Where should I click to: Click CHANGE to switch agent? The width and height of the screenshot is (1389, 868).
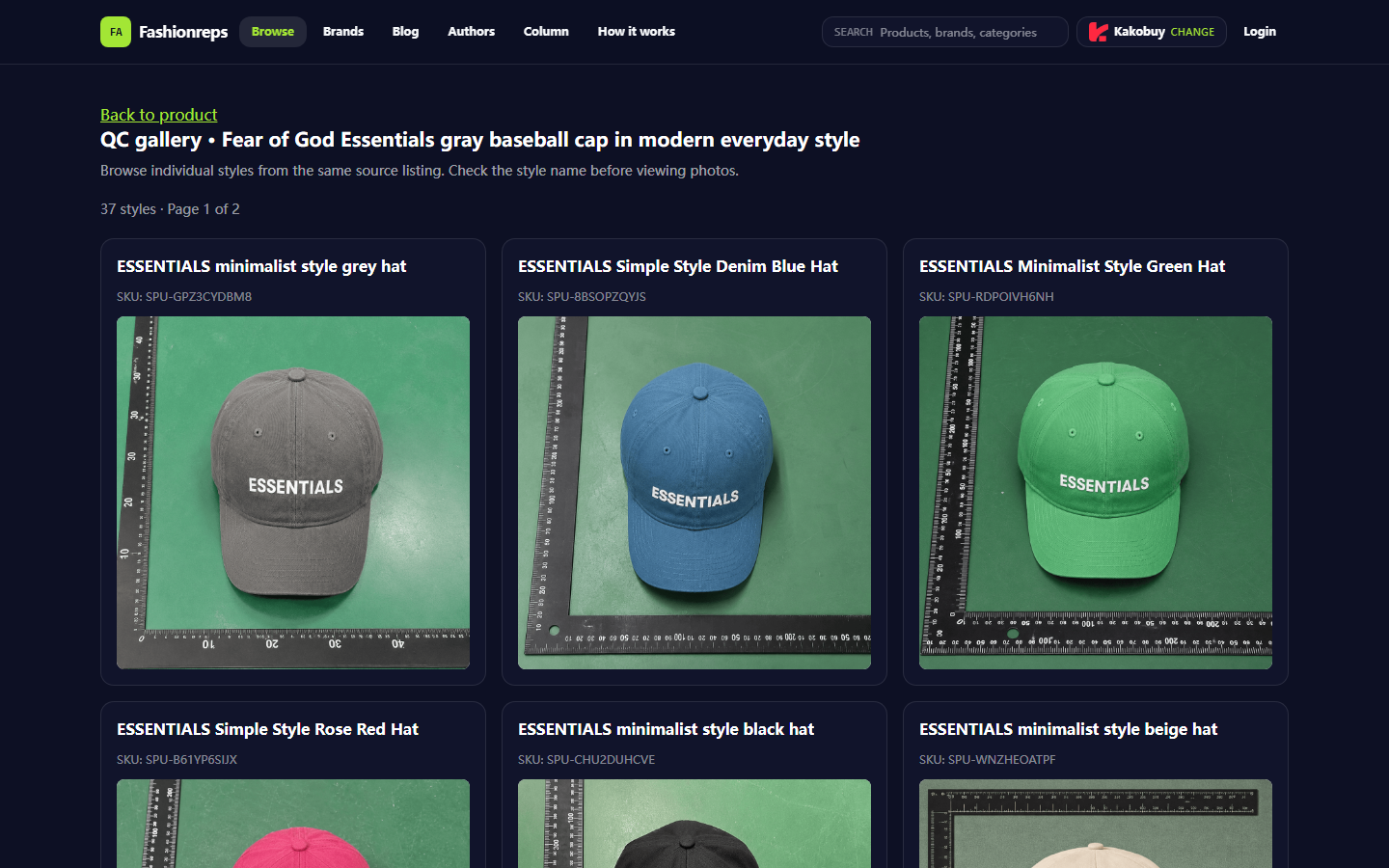1192,32
